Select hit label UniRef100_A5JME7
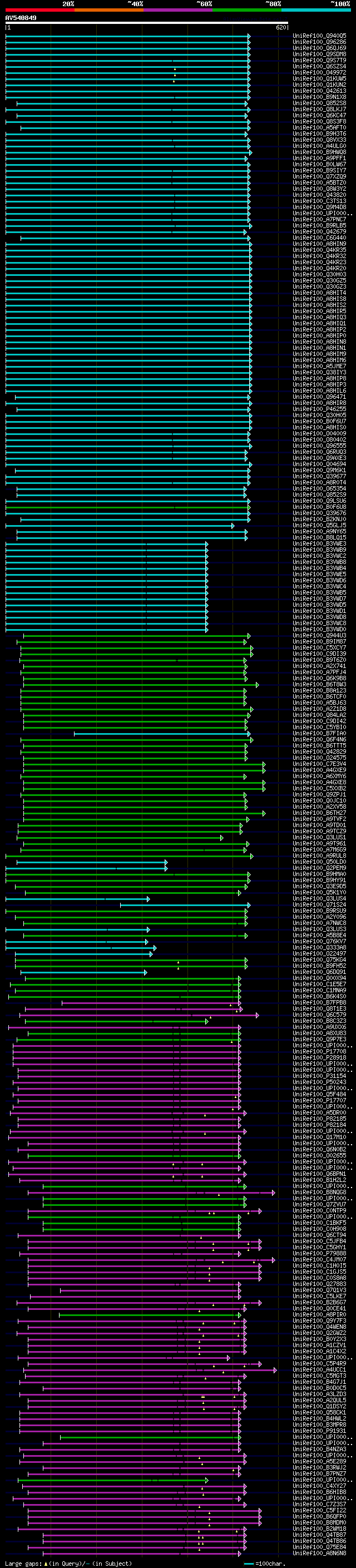 tap(319, 367)
